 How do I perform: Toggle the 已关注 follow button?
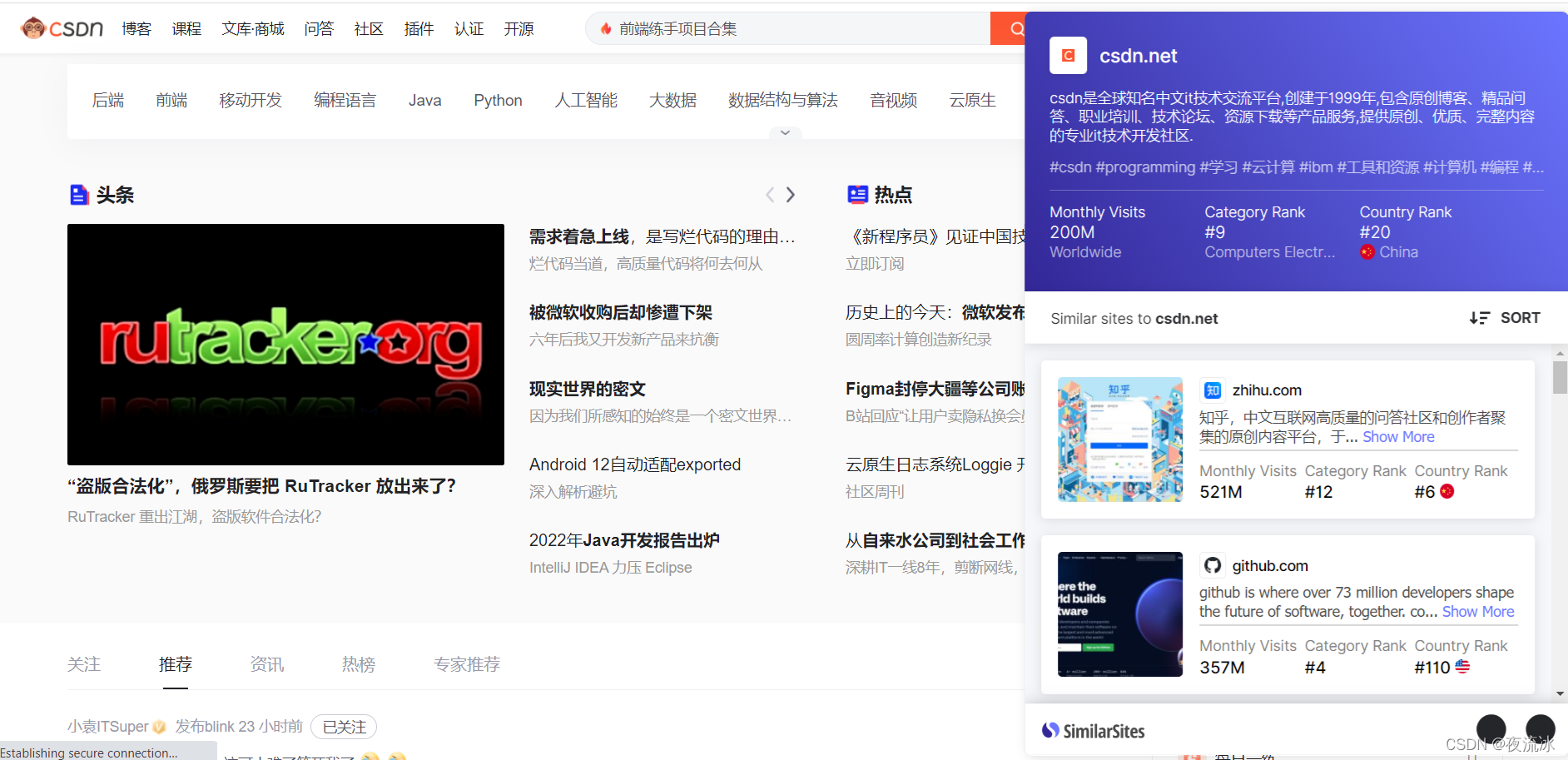pyautogui.click(x=344, y=727)
